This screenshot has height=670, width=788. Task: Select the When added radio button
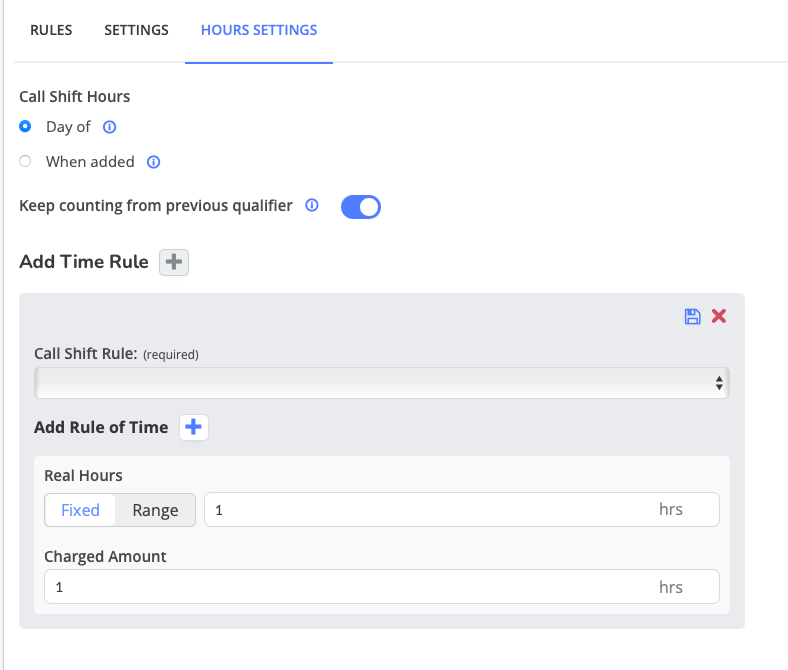pos(25,161)
